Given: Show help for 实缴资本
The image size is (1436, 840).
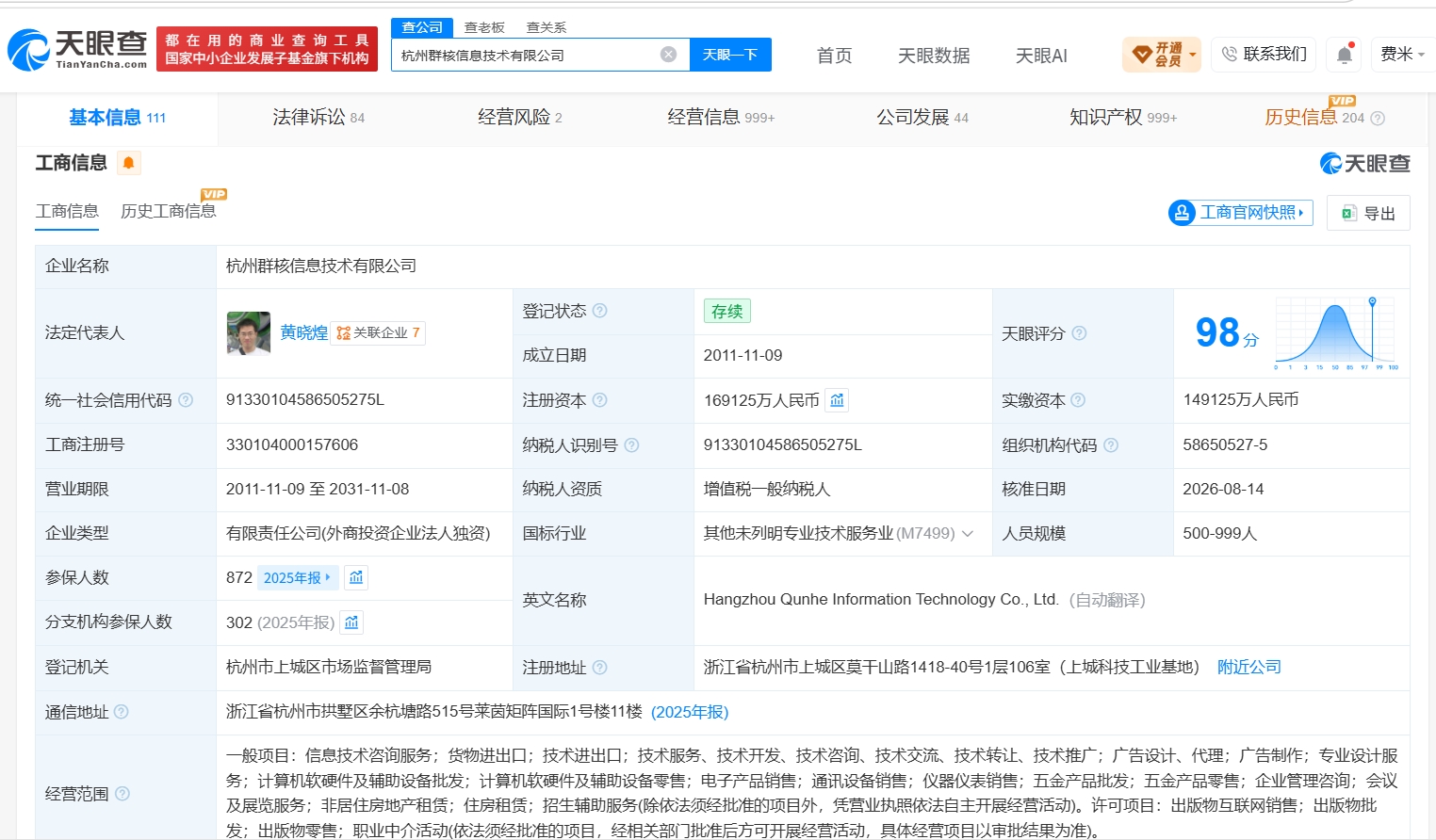Looking at the screenshot, I should (x=1078, y=400).
